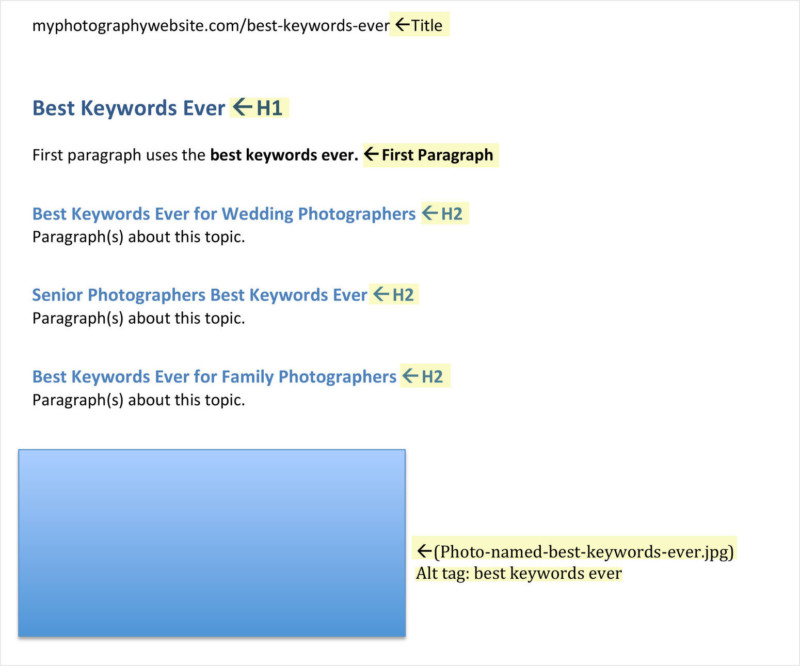Select the Wedding Photographers heading
The image size is (800, 666).
point(222,213)
